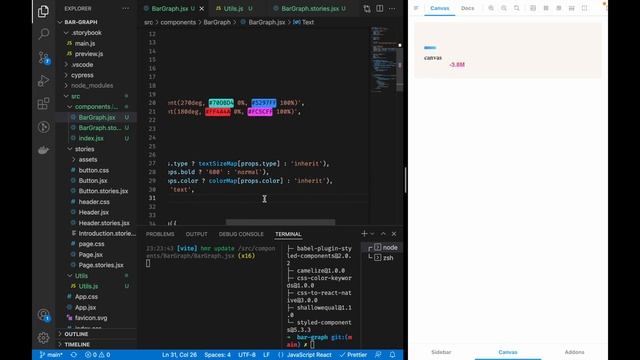Click the open changes icon in editor toolbar

click(367, 9)
